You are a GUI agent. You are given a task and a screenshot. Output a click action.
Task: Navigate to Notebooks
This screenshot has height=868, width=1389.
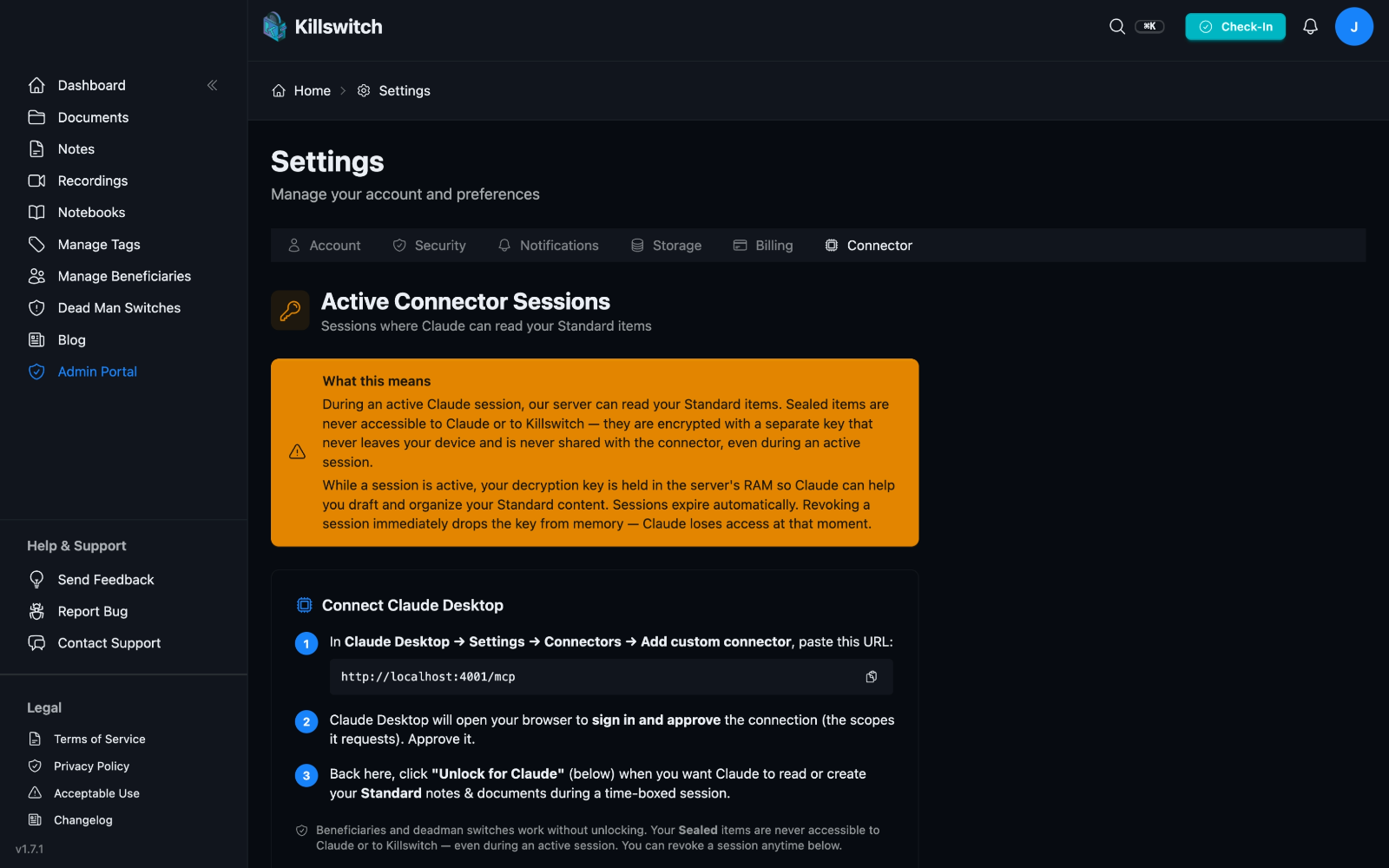pos(91,213)
